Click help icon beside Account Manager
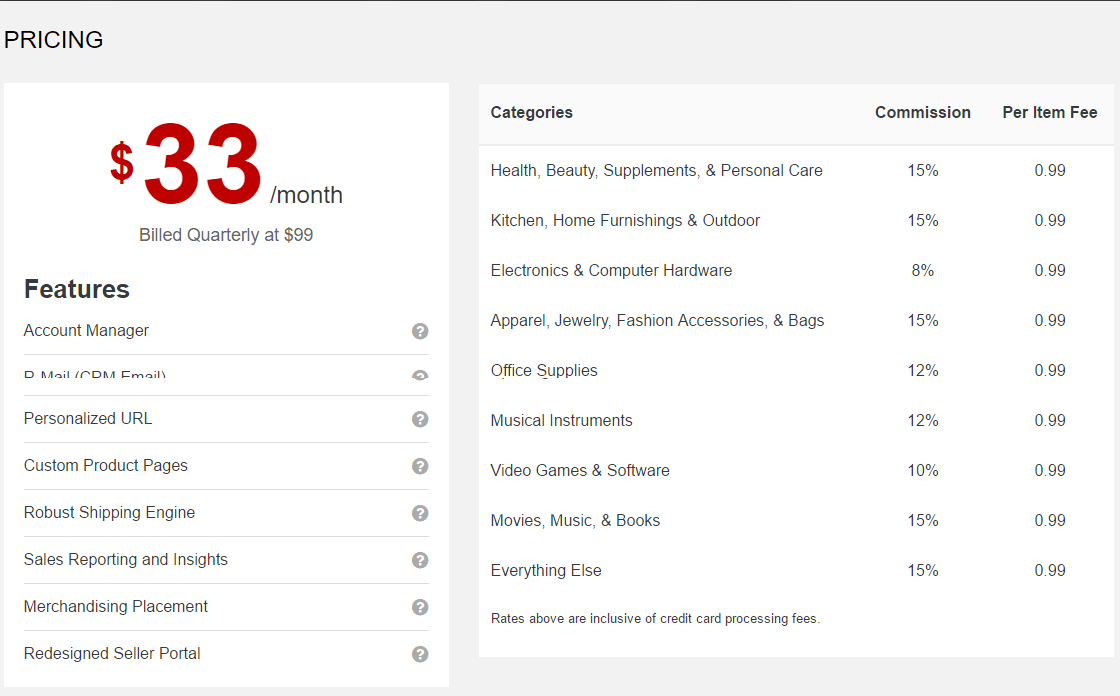The image size is (1120, 696). 420,331
